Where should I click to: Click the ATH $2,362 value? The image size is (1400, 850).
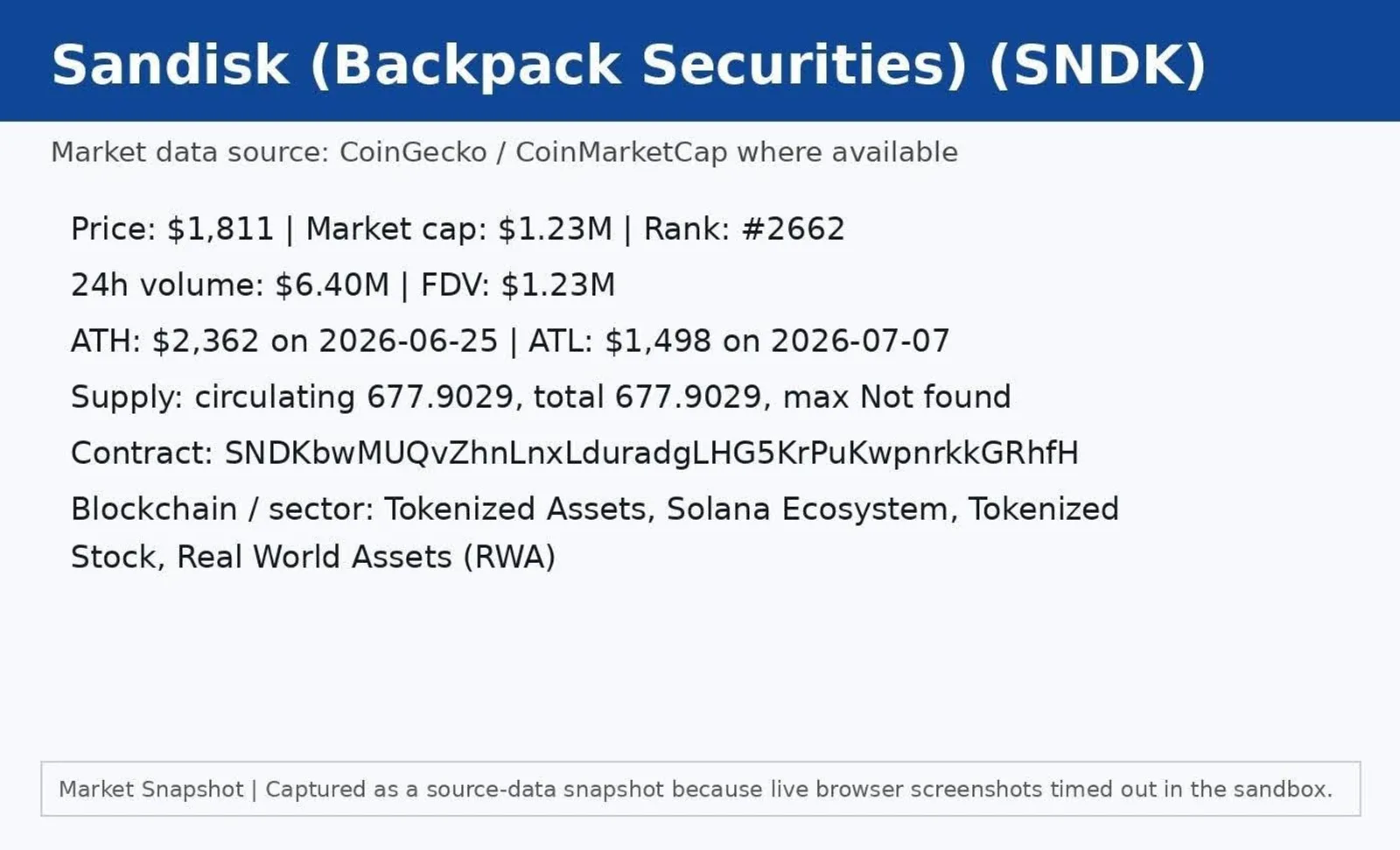point(206,341)
